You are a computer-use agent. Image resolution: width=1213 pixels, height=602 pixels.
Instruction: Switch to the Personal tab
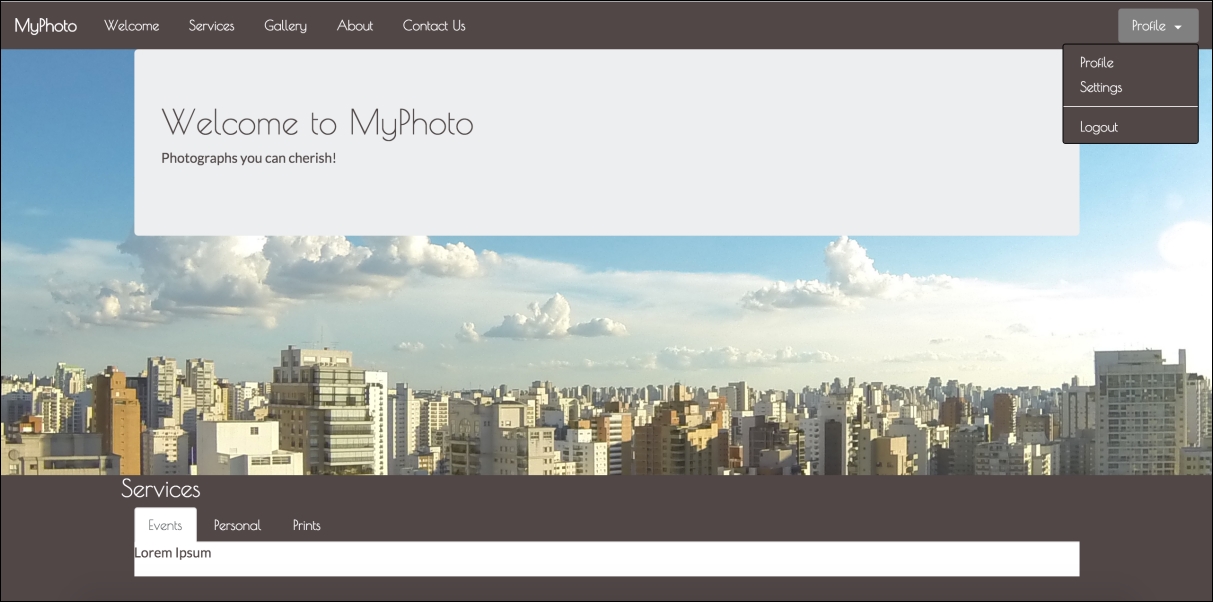pos(237,525)
